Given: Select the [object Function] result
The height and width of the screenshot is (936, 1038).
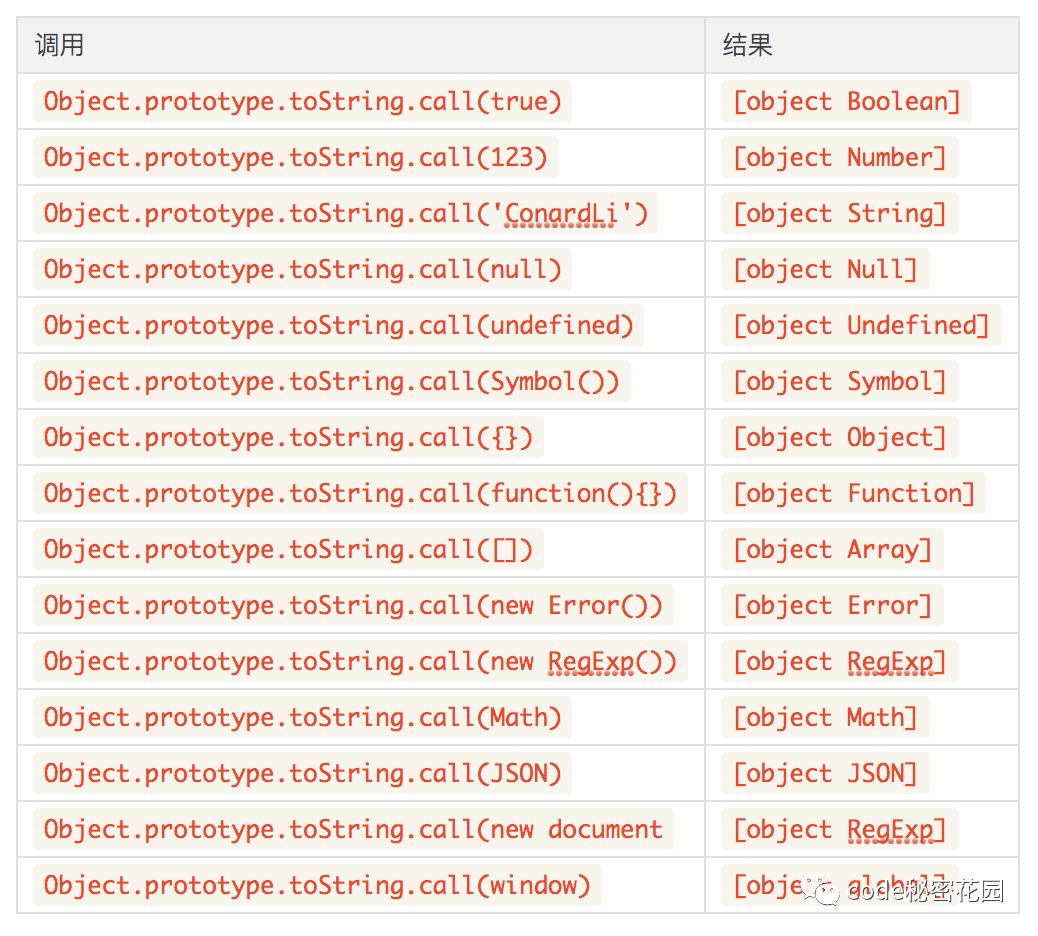Looking at the screenshot, I should point(854,493).
